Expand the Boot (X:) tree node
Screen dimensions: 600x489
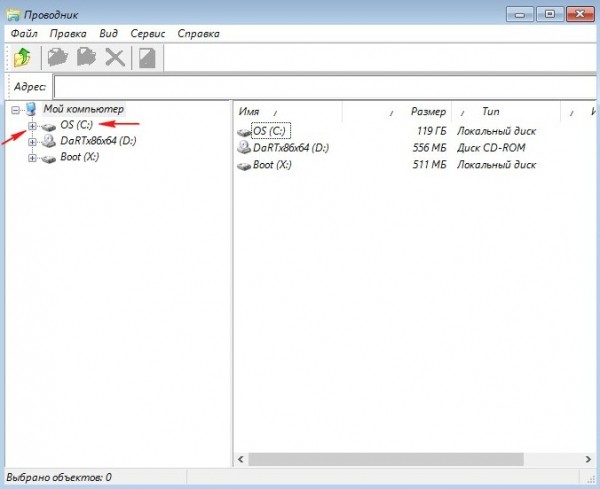point(32,158)
